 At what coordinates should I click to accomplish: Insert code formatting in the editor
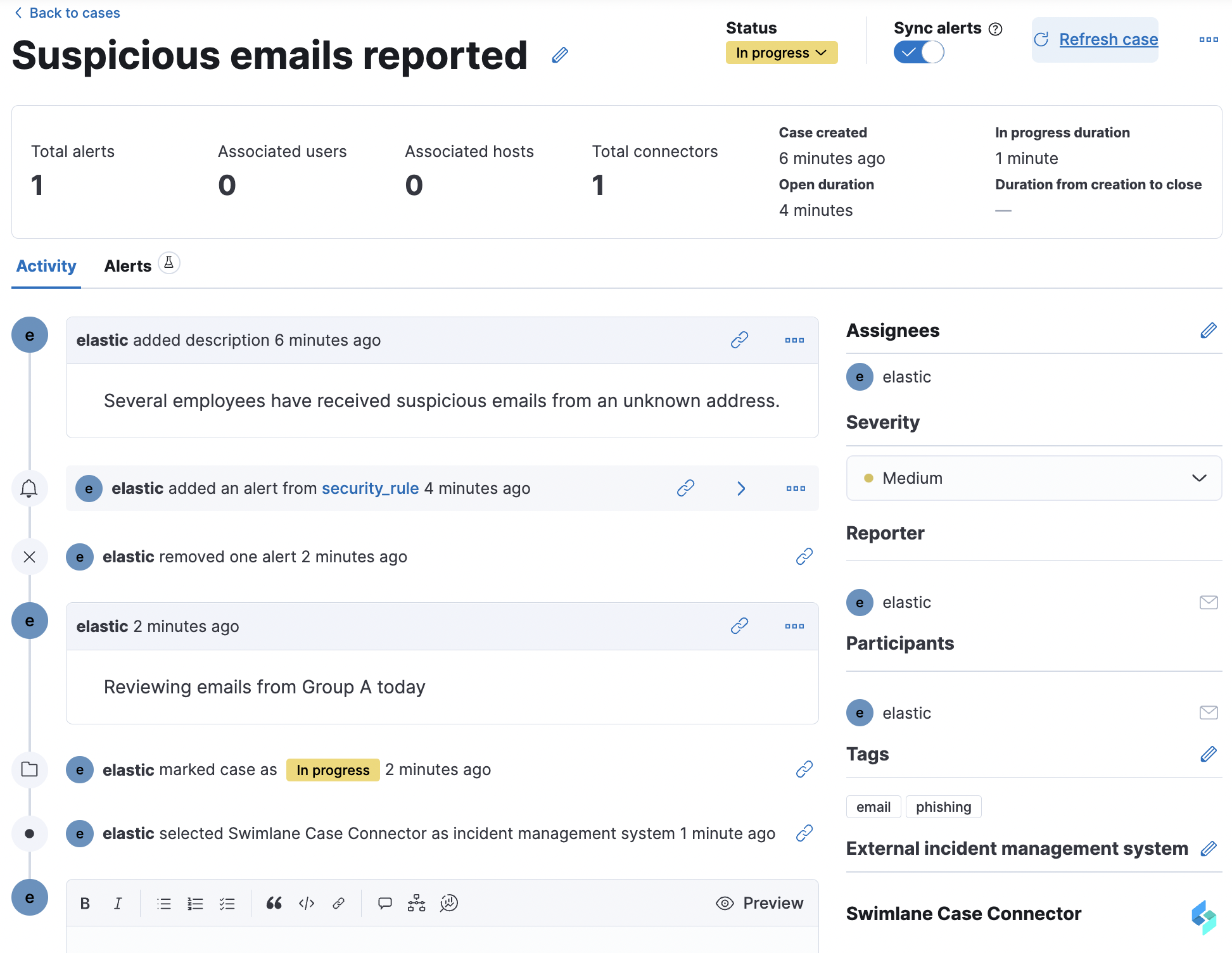coord(307,904)
